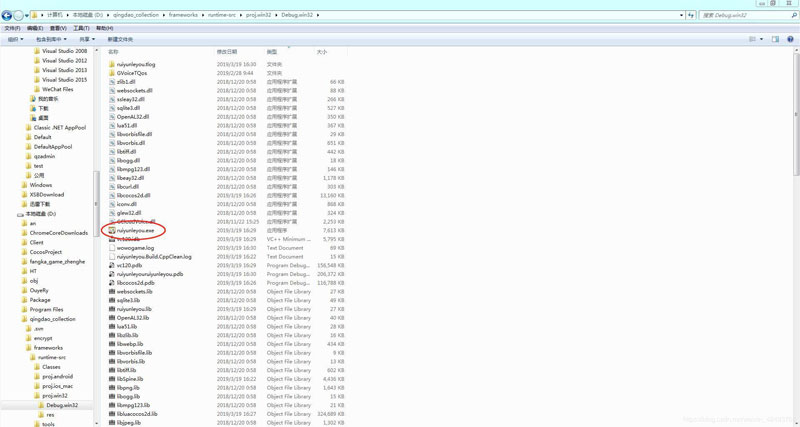
Task: Select Debug.win32 in the folder tree
Action: (x=62, y=405)
